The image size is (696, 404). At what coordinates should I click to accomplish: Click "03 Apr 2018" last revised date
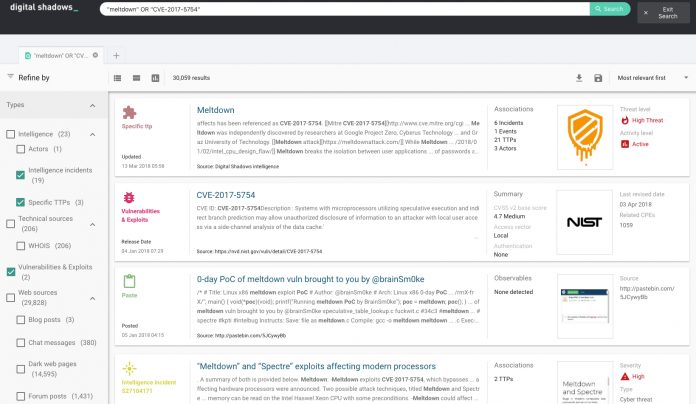coord(636,205)
